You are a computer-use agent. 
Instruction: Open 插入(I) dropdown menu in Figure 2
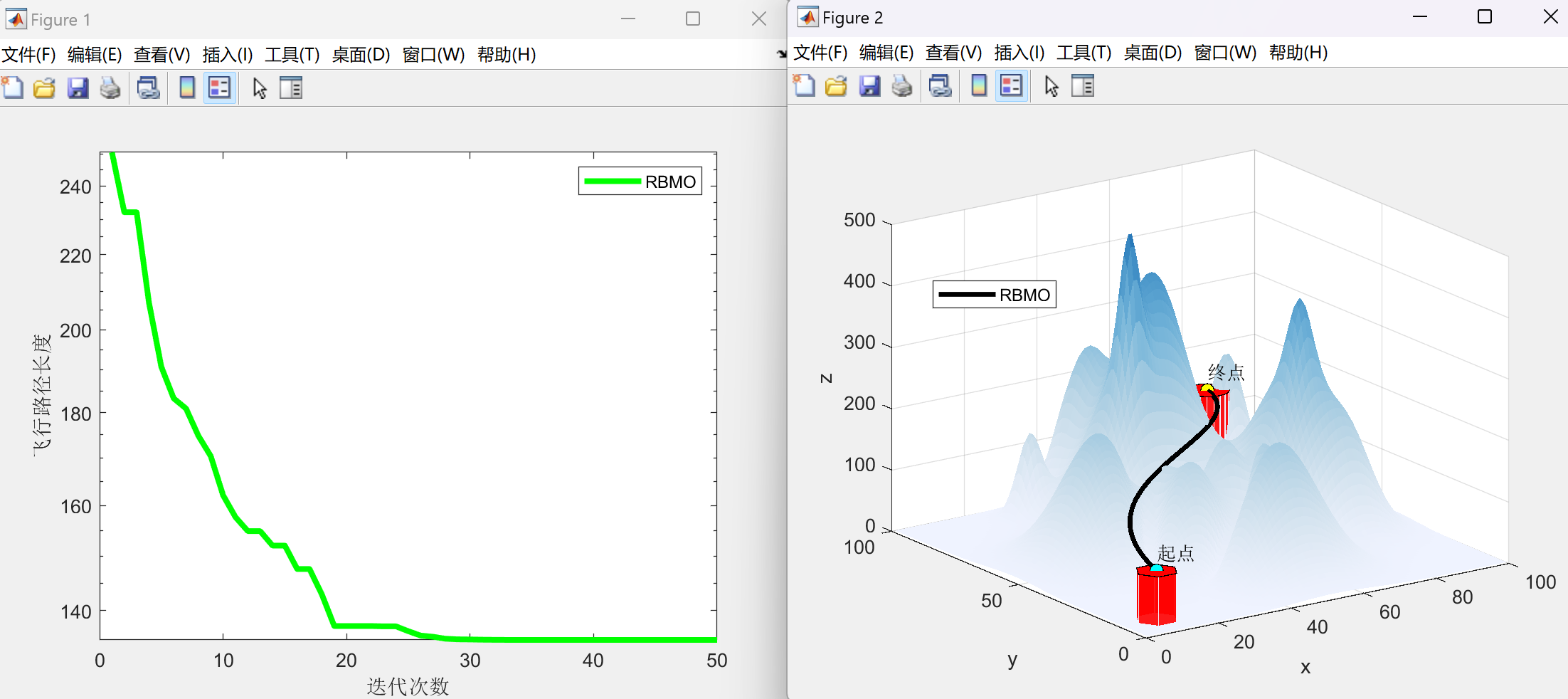tap(1019, 53)
